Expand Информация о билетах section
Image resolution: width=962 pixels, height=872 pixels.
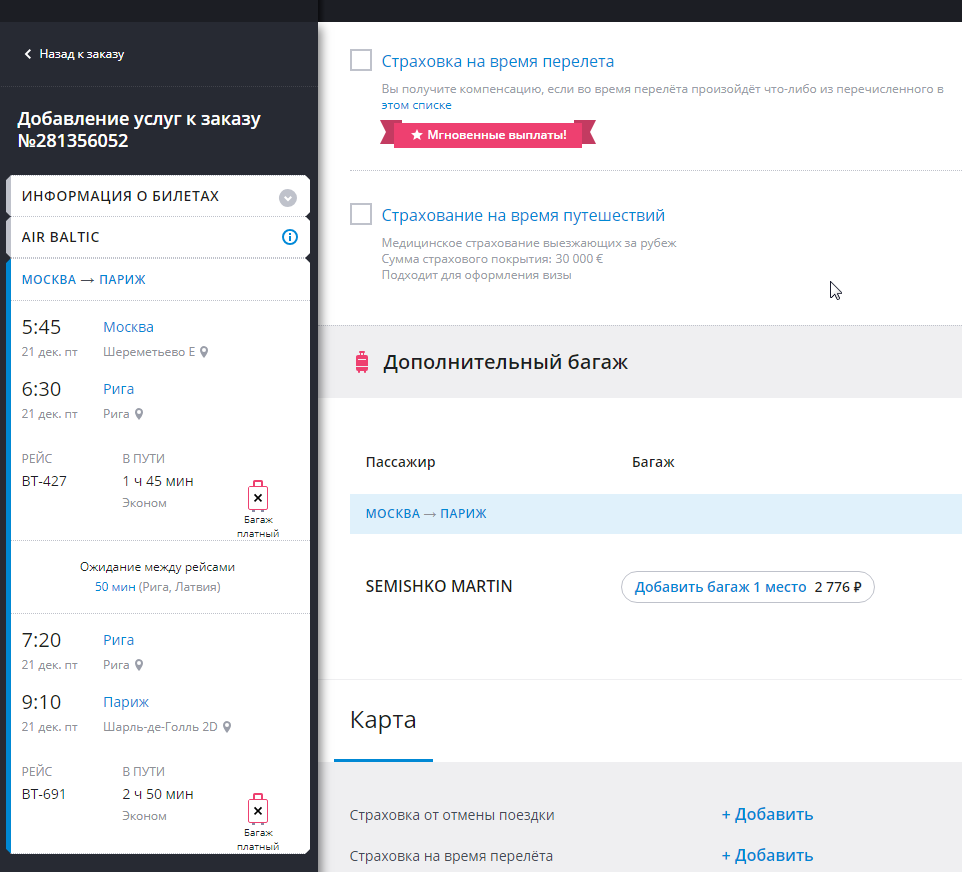point(288,197)
